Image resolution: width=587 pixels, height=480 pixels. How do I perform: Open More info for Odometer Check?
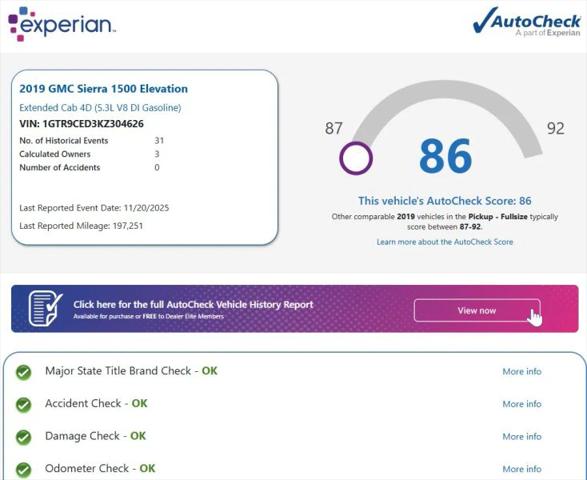coord(522,469)
